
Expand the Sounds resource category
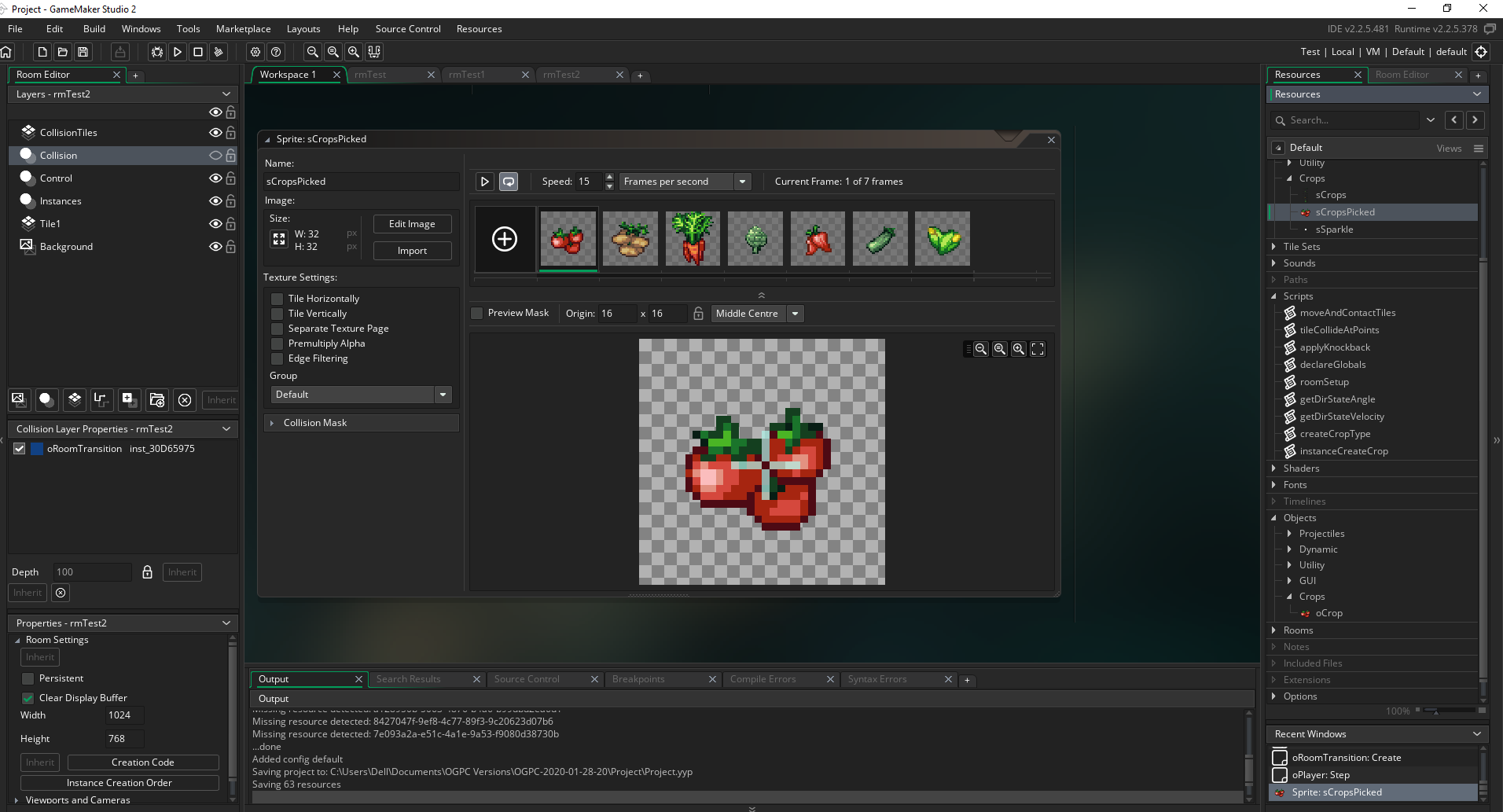[1274, 263]
